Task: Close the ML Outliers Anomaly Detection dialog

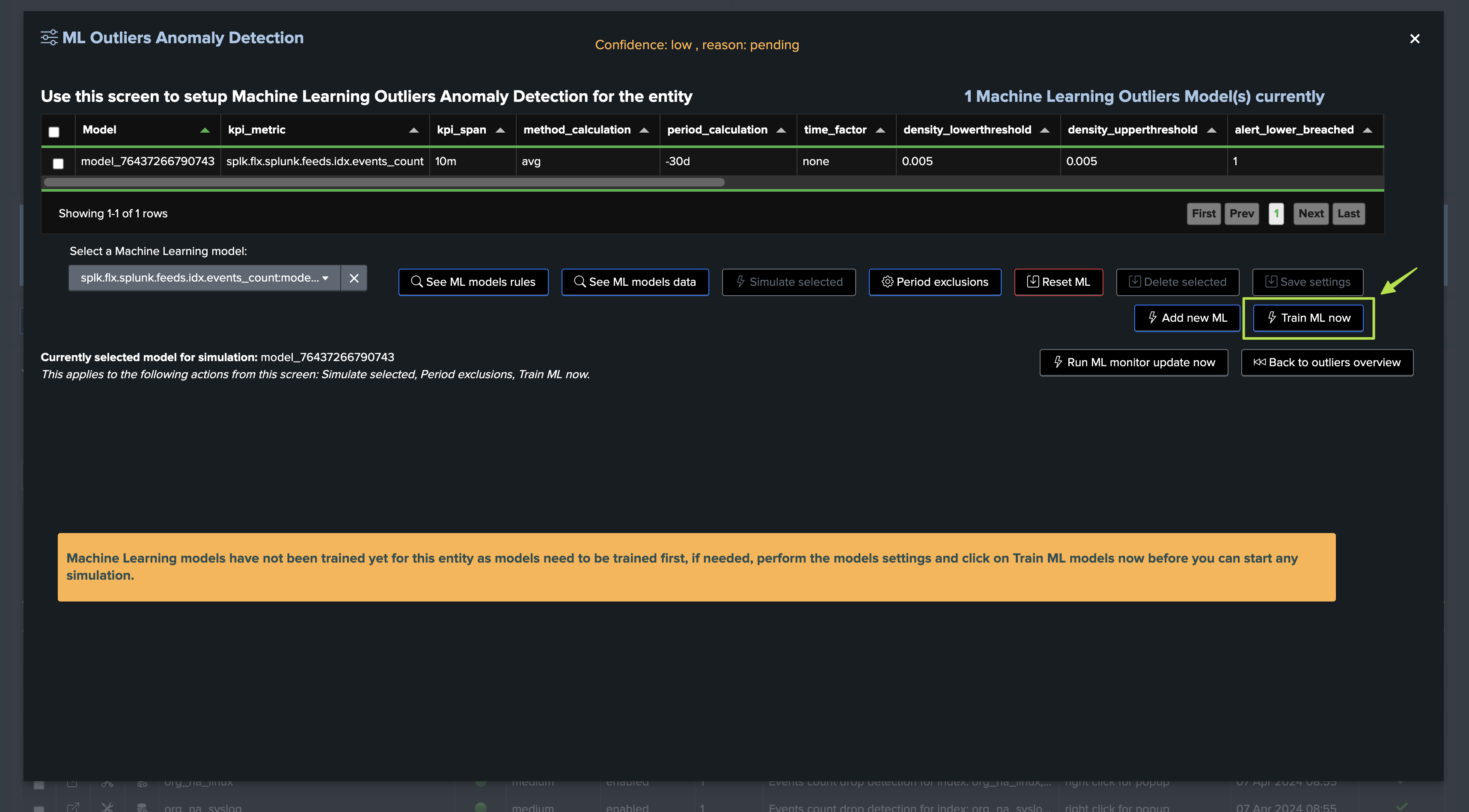Action: click(1415, 39)
